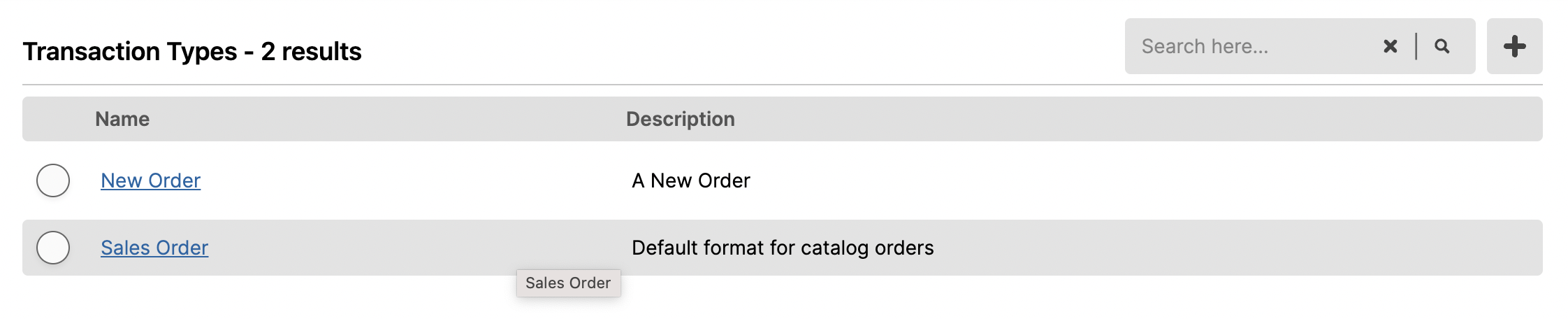
Task: Click empty area right of 'A New Order' text
Action: [1146, 180]
